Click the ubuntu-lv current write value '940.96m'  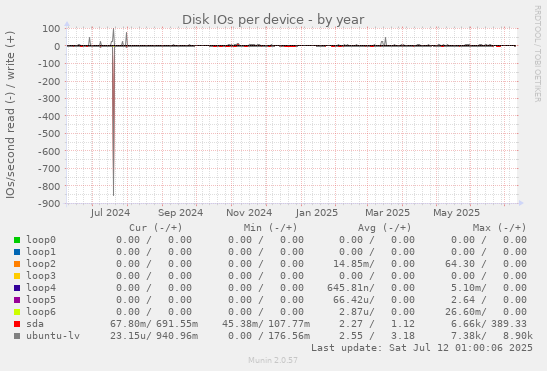pos(177,336)
